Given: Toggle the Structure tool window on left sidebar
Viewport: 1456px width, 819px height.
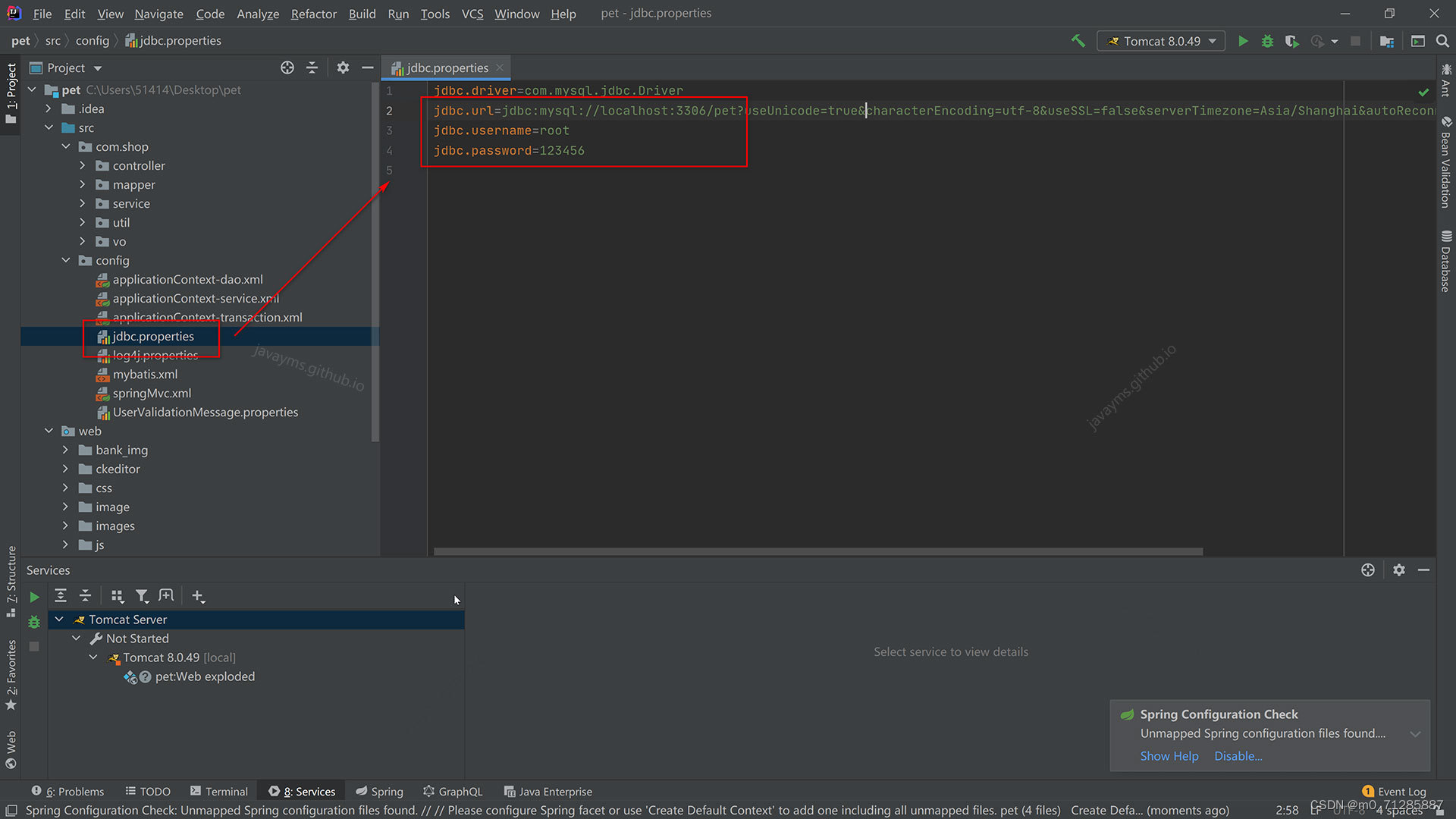Looking at the screenshot, I should click(11, 581).
